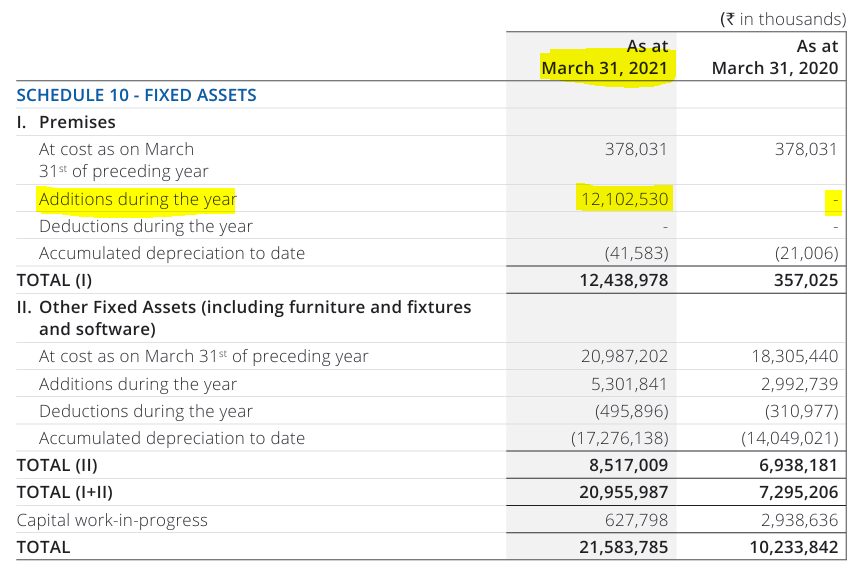
Task: Click the highlighted "As at March 31, 2021" column header
Action: coord(605,58)
